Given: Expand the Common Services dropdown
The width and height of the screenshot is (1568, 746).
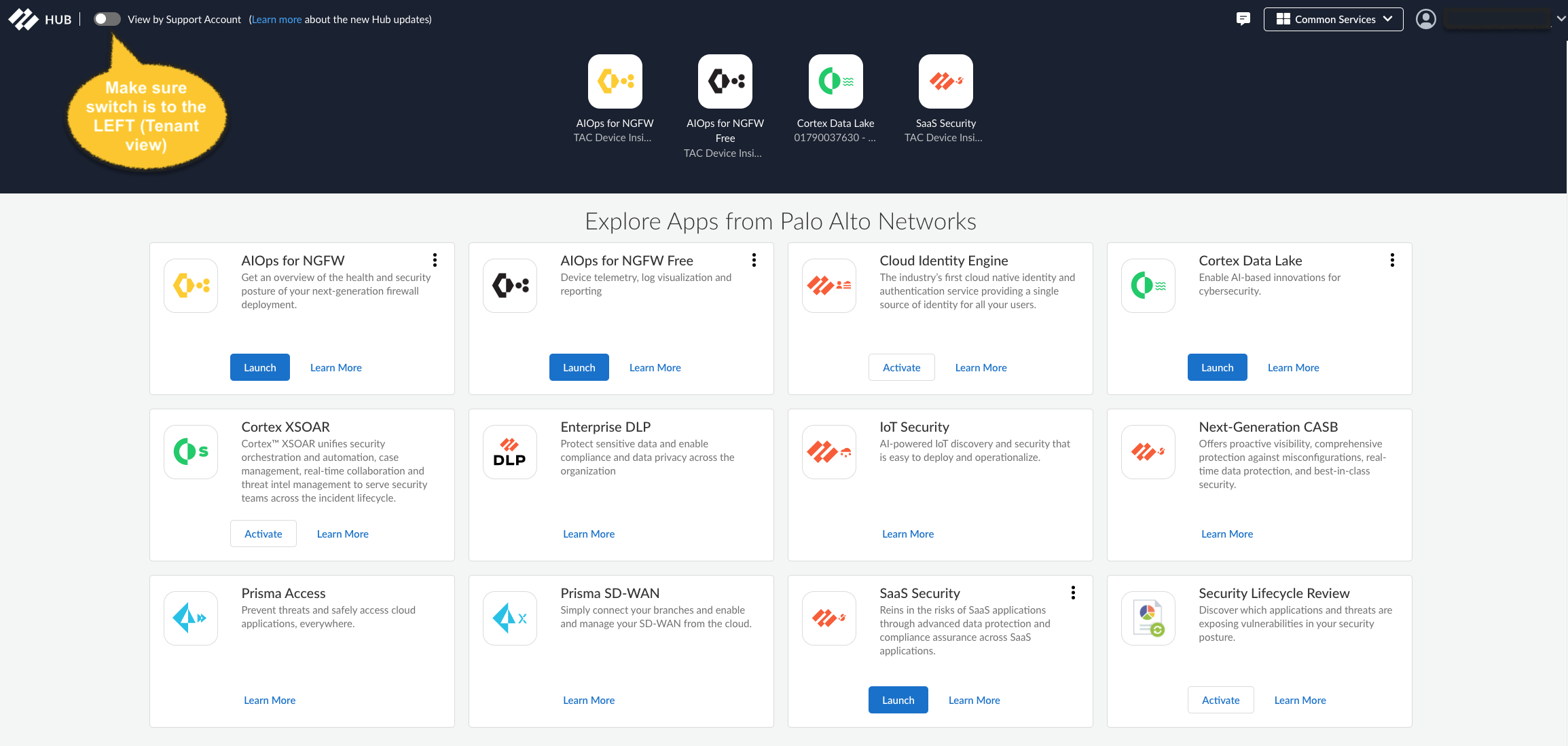Looking at the screenshot, I should 1332,19.
